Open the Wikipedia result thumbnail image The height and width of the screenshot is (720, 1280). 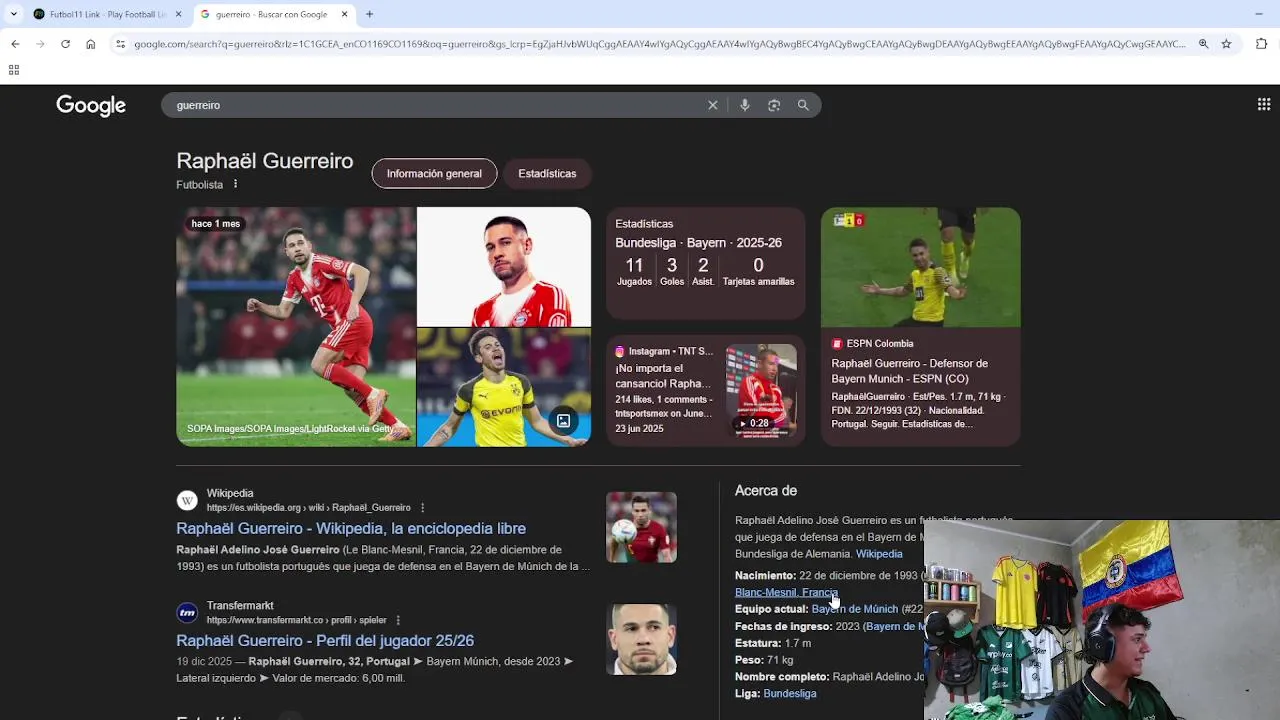[x=641, y=527]
